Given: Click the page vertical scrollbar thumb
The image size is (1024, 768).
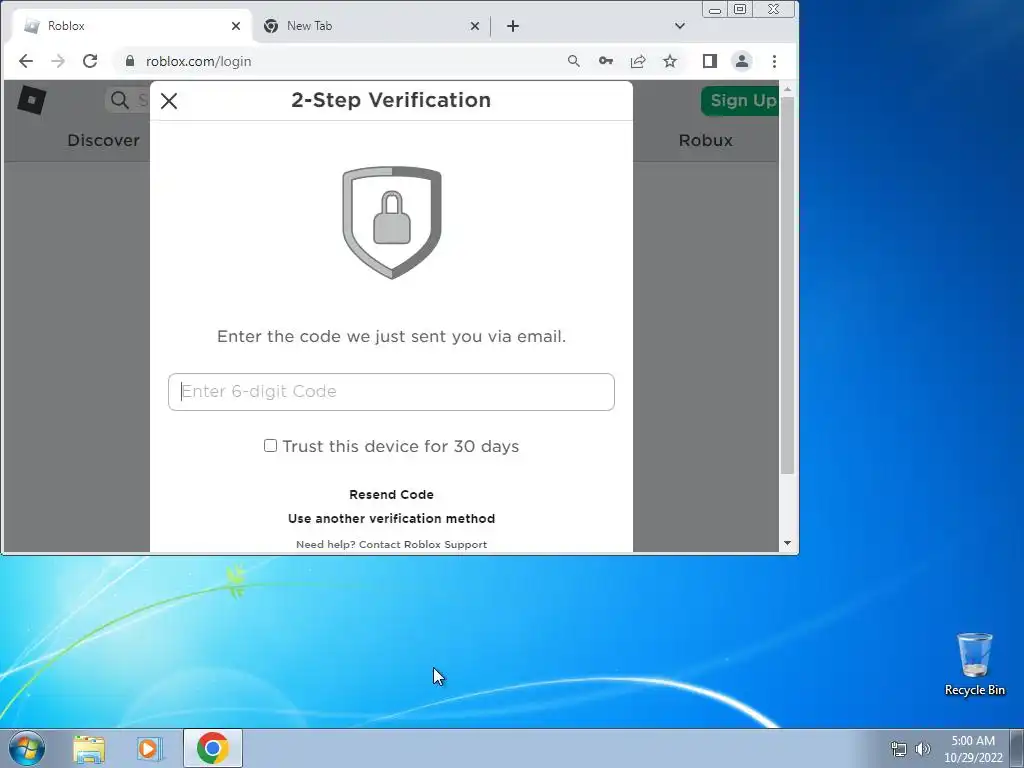Looking at the screenshot, I should tap(788, 285).
